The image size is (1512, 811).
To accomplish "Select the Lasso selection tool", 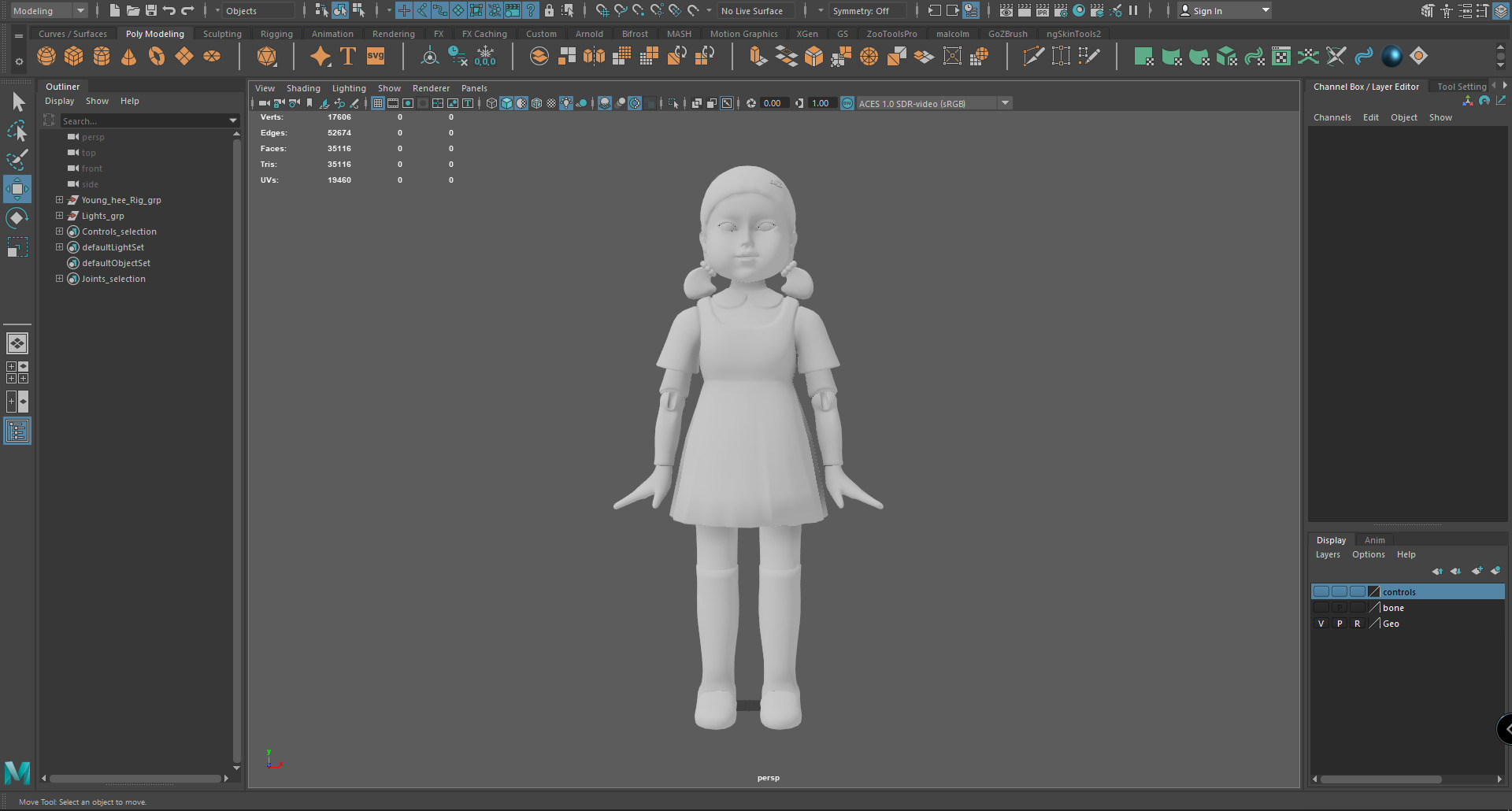I will coord(17,131).
